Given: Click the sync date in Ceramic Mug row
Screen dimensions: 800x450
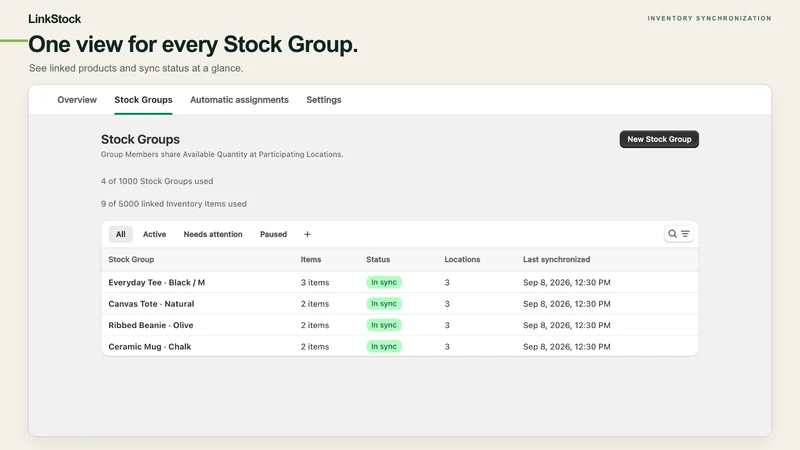Looking at the screenshot, I should click(x=567, y=346).
